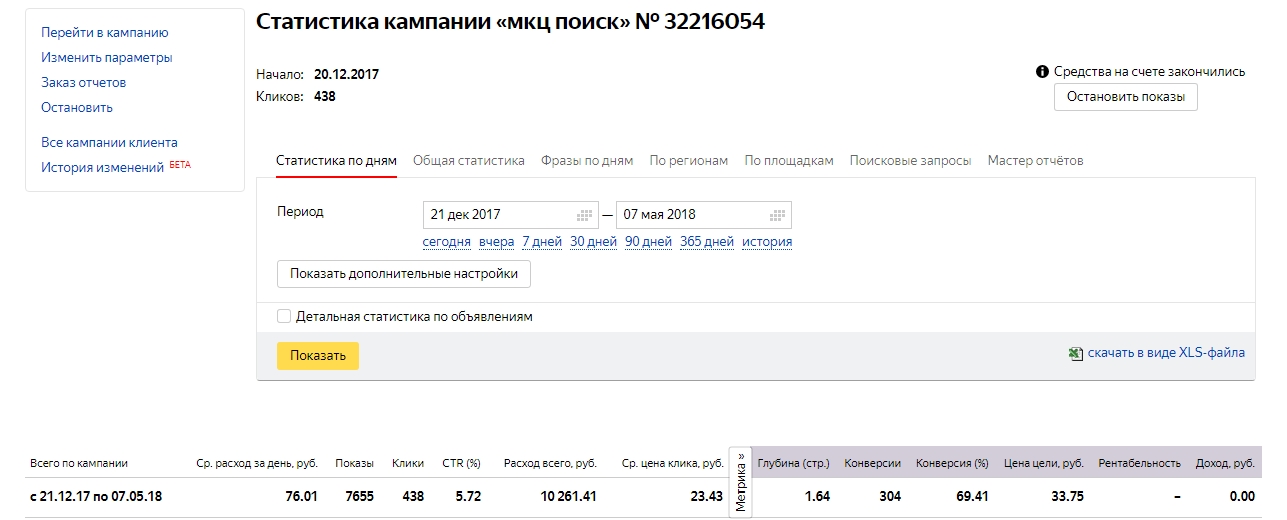Viewport: 1287px width, 520px height.
Task: Download stats via скачать в виде XLS-файла
Action: click(x=1166, y=353)
